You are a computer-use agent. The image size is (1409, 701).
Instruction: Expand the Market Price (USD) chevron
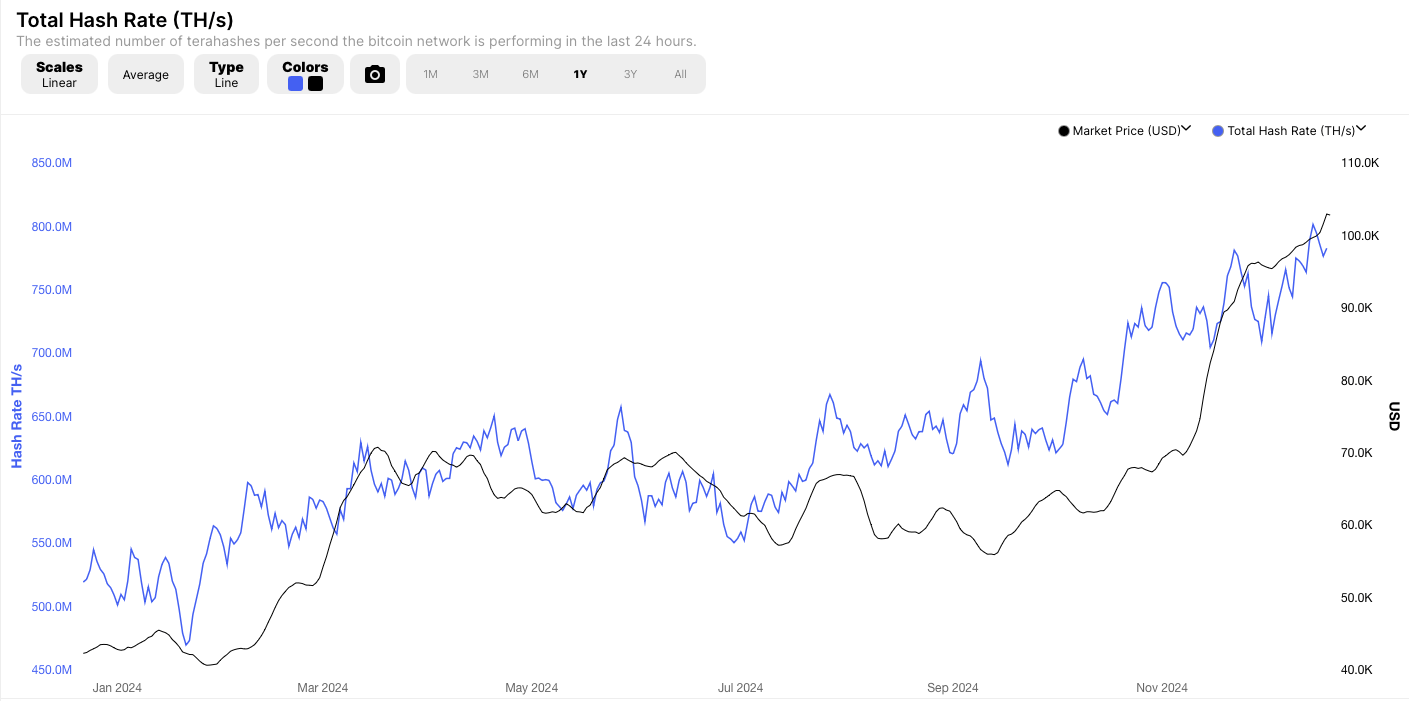click(x=1186, y=129)
